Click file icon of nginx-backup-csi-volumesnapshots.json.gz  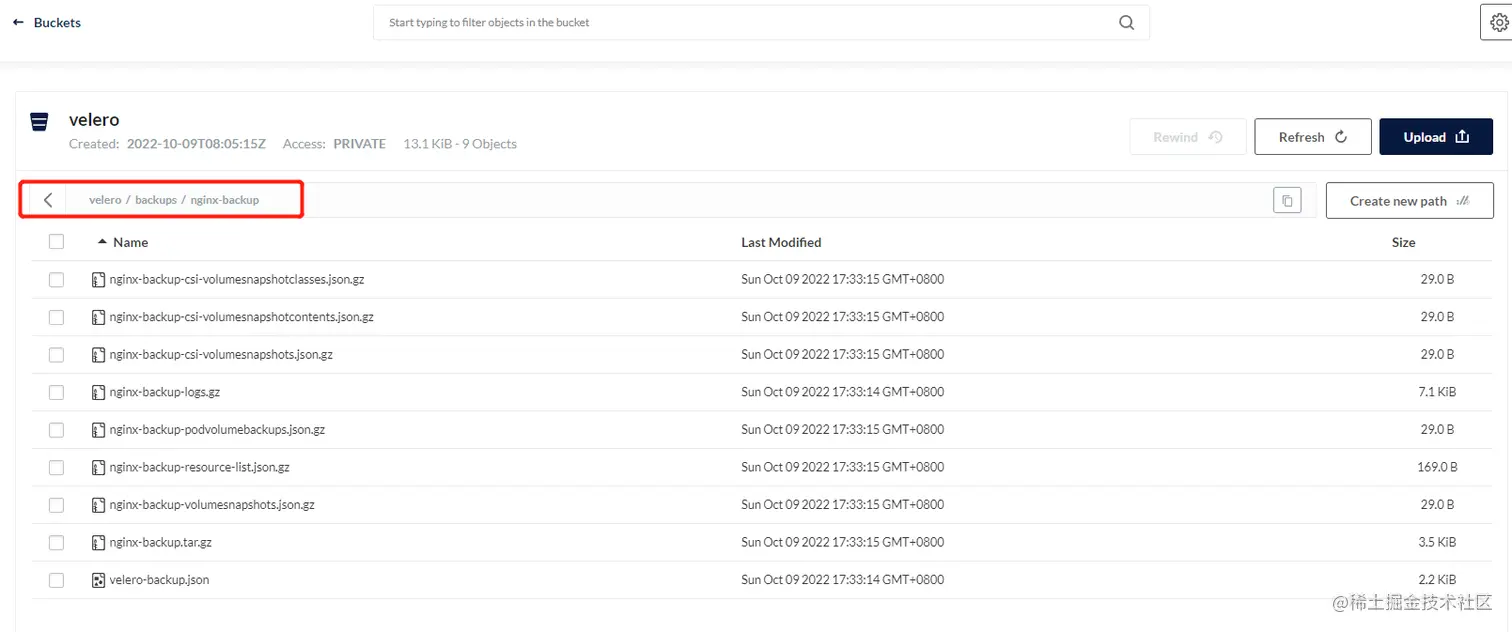98,355
